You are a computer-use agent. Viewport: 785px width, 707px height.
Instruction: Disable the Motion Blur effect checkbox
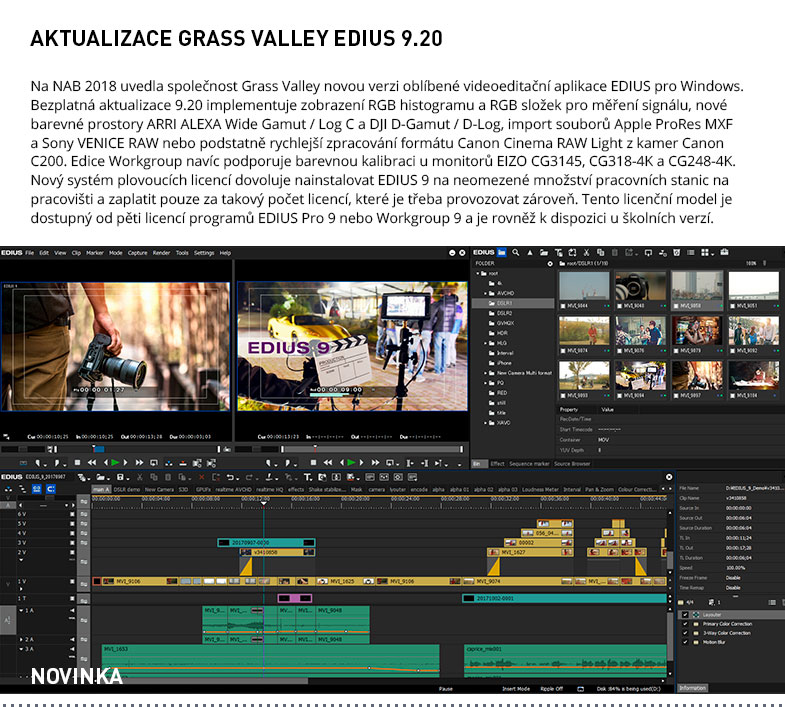(x=685, y=642)
